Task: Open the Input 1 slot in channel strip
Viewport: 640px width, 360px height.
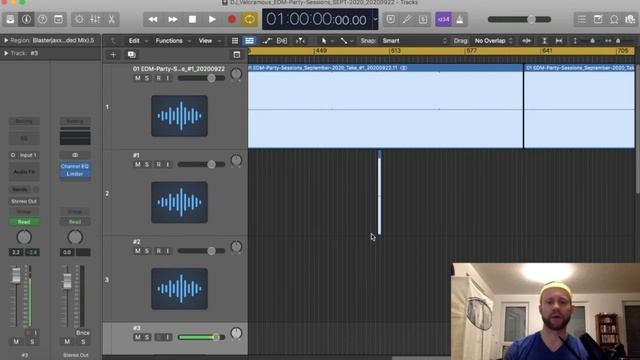Action: tap(24, 155)
